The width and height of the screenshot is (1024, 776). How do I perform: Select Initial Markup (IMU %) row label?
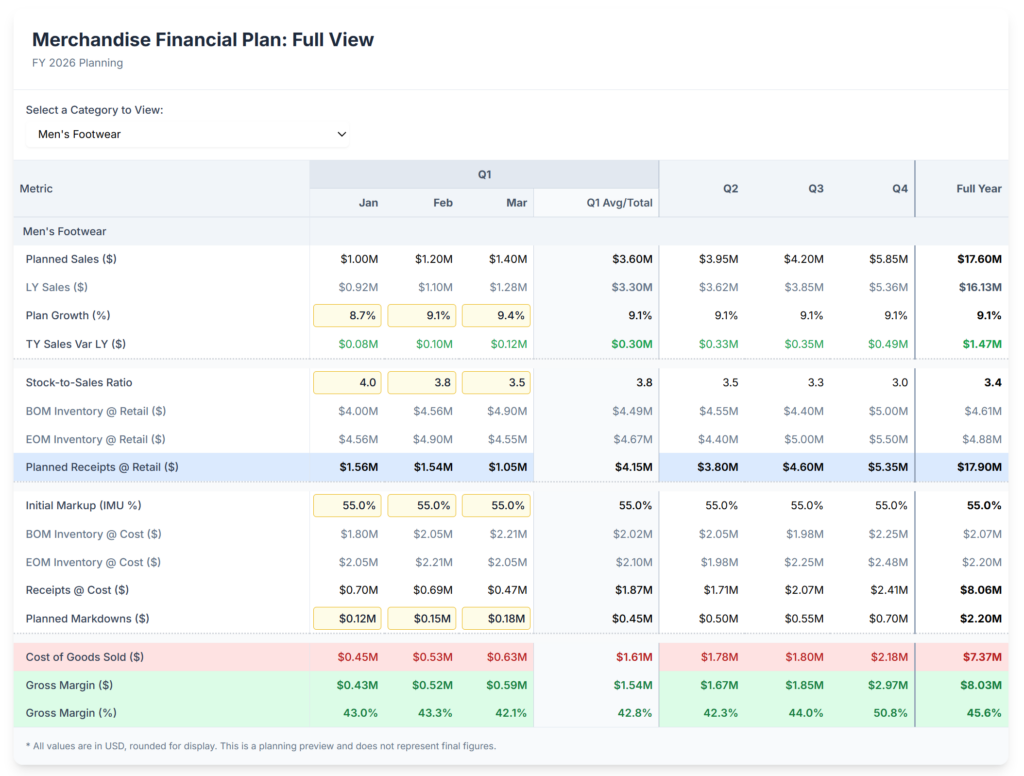pos(84,506)
